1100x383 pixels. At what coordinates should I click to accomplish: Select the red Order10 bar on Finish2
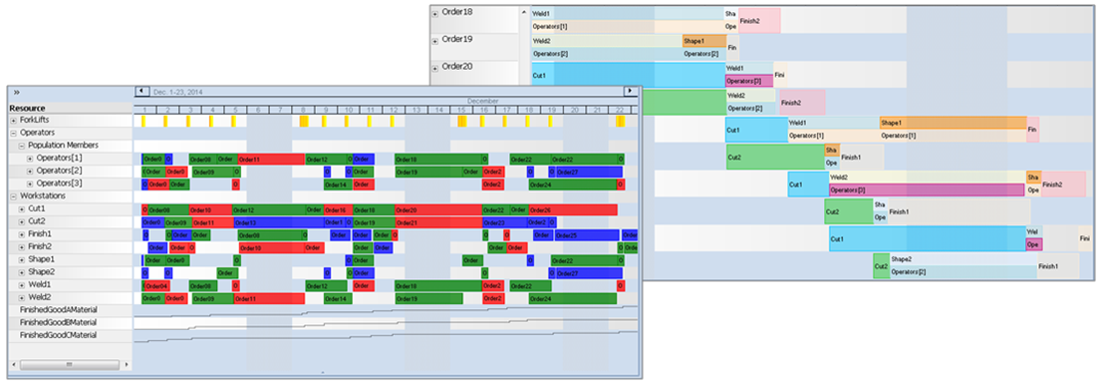pos(271,248)
